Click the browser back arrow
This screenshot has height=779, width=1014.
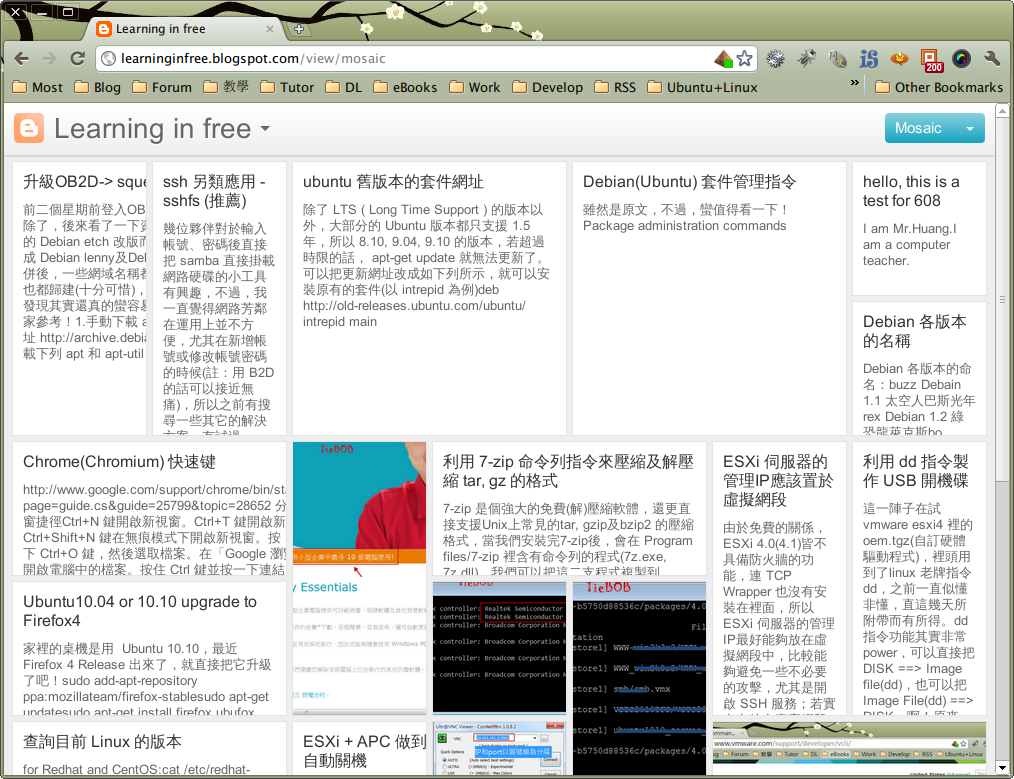[21, 59]
